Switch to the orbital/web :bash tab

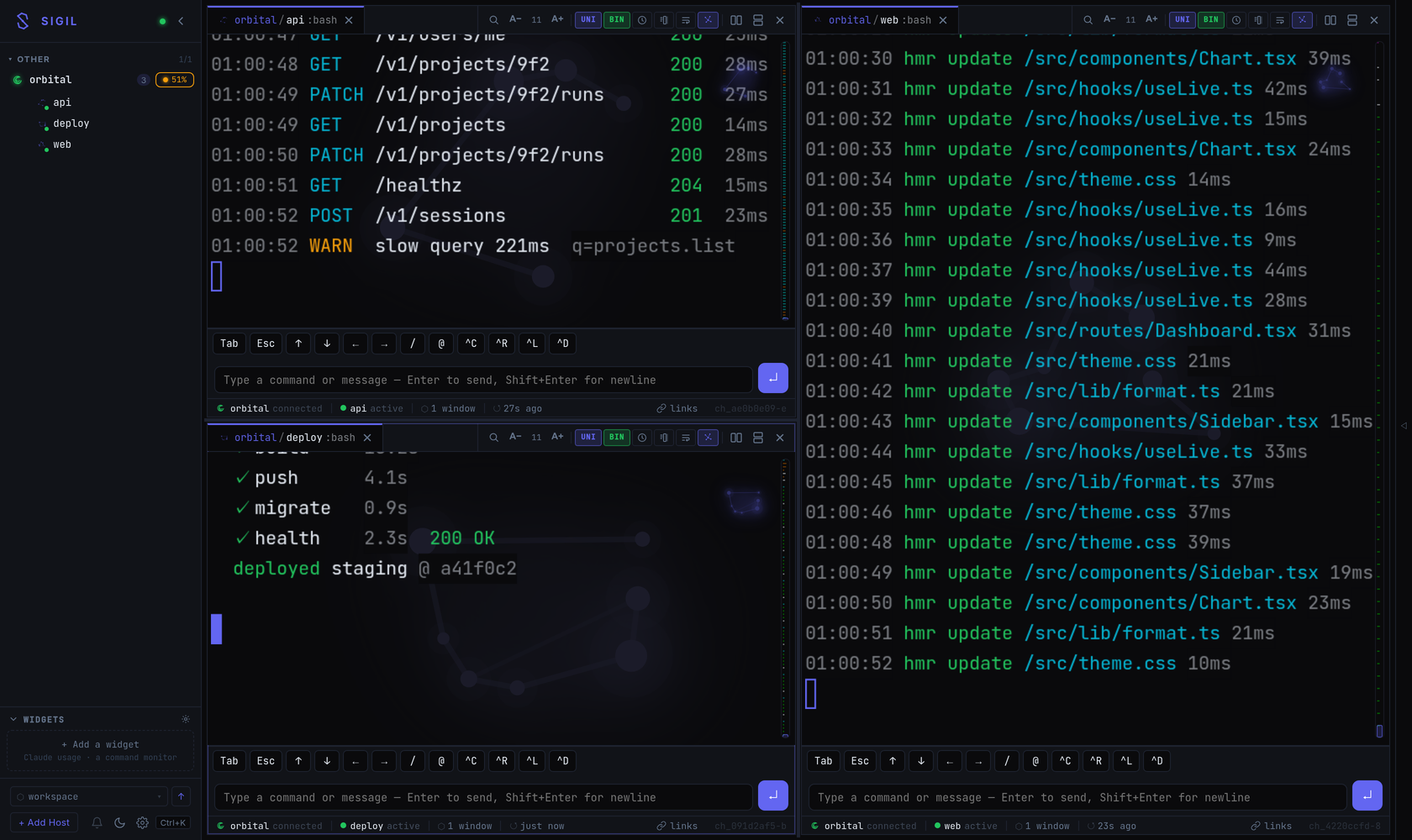[x=880, y=20]
